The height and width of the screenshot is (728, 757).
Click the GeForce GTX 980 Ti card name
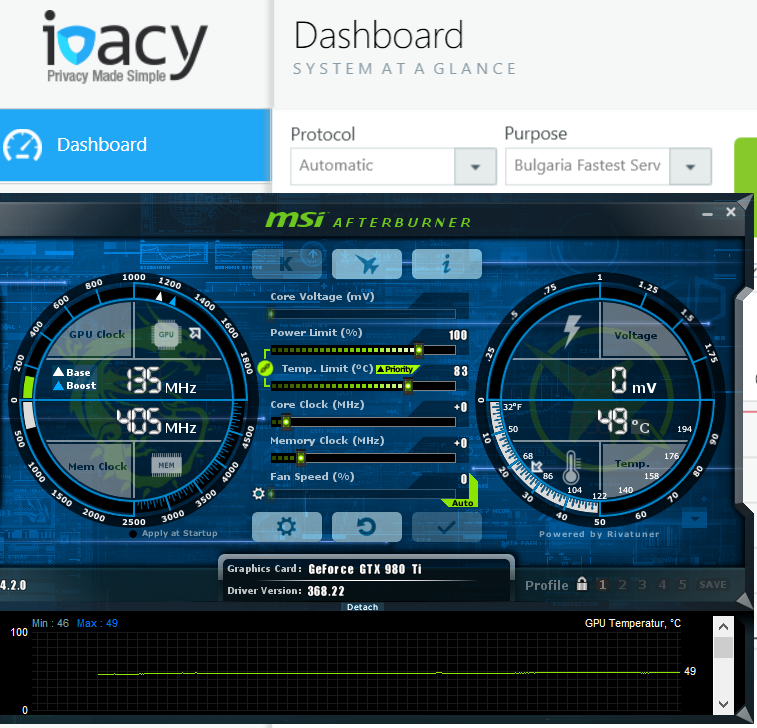pyautogui.click(x=365, y=569)
